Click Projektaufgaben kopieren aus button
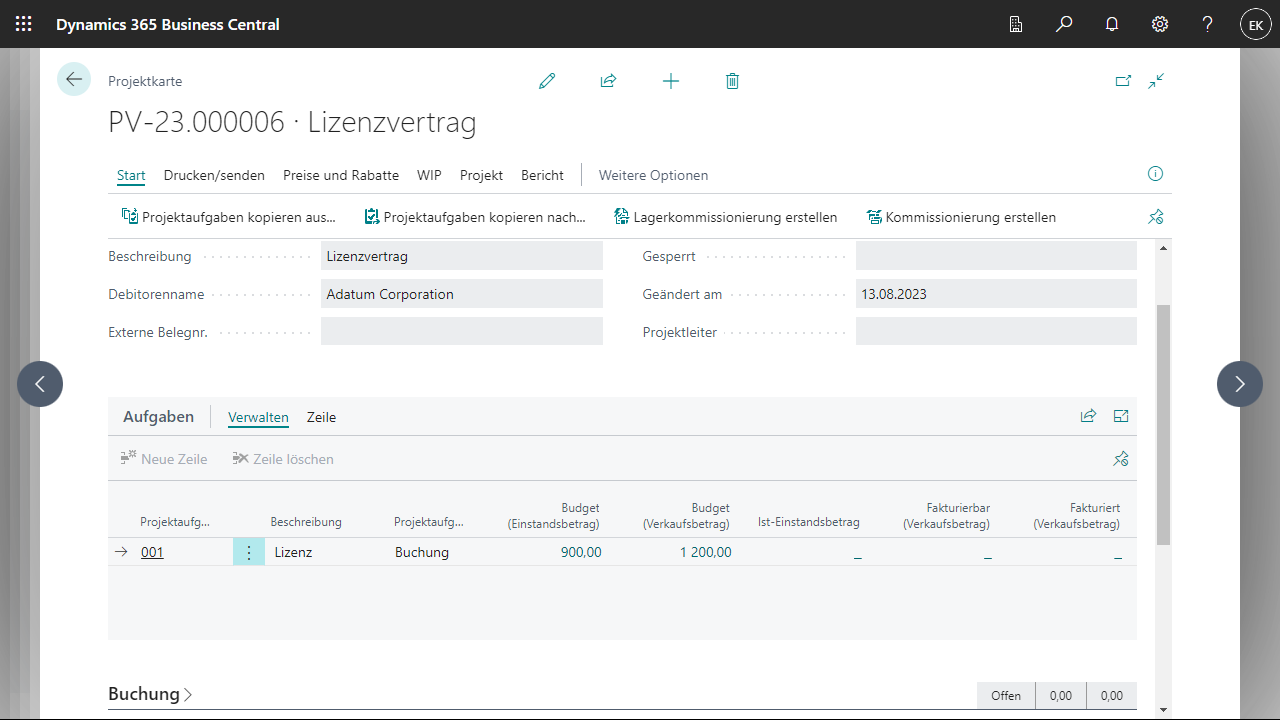1280x720 pixels. point(229,217)
